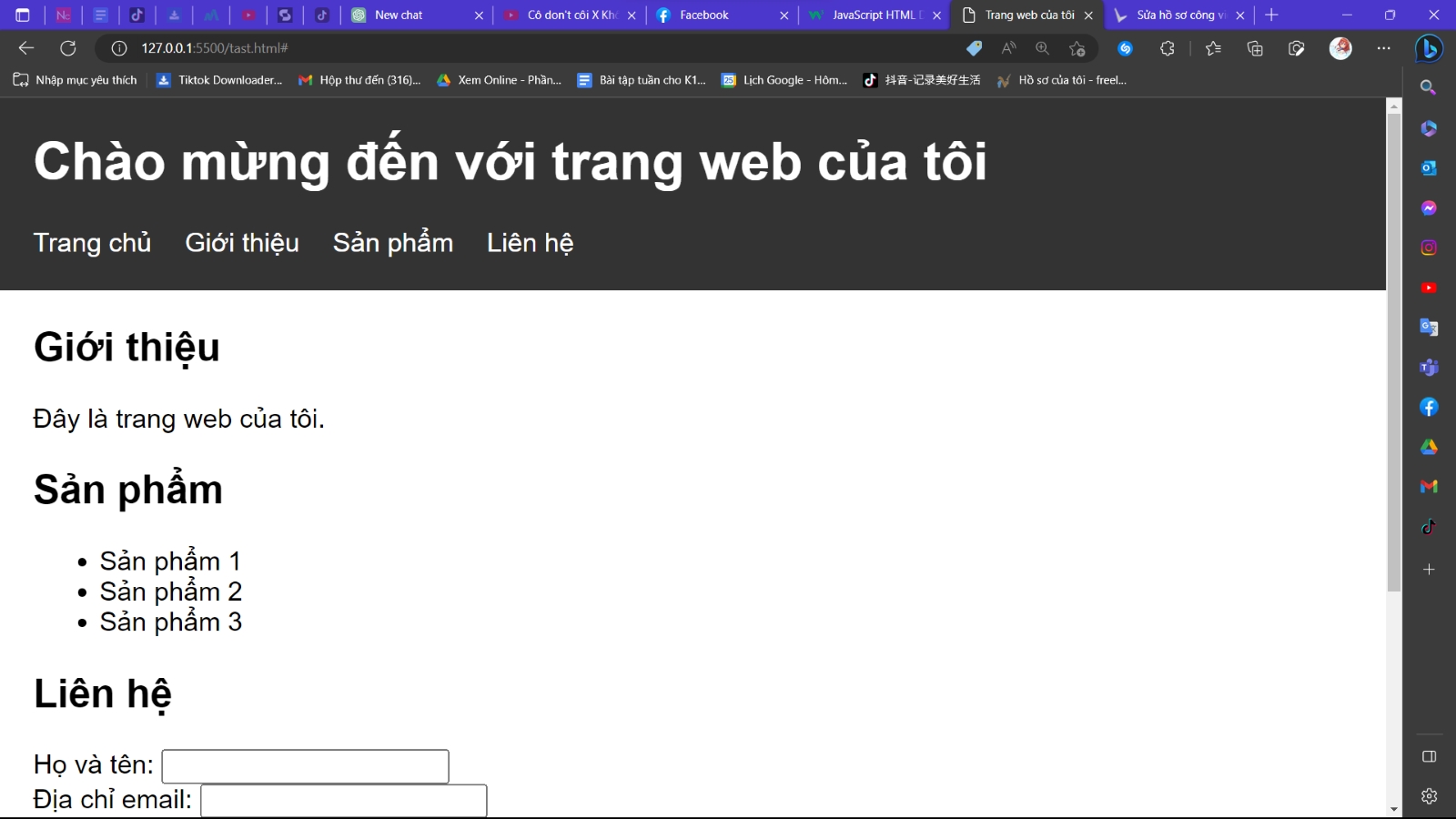Image resolution: width=1456 pixels, height=819 pixels.
Task: Open a new tab with plus button
Action: point(1272,15)
